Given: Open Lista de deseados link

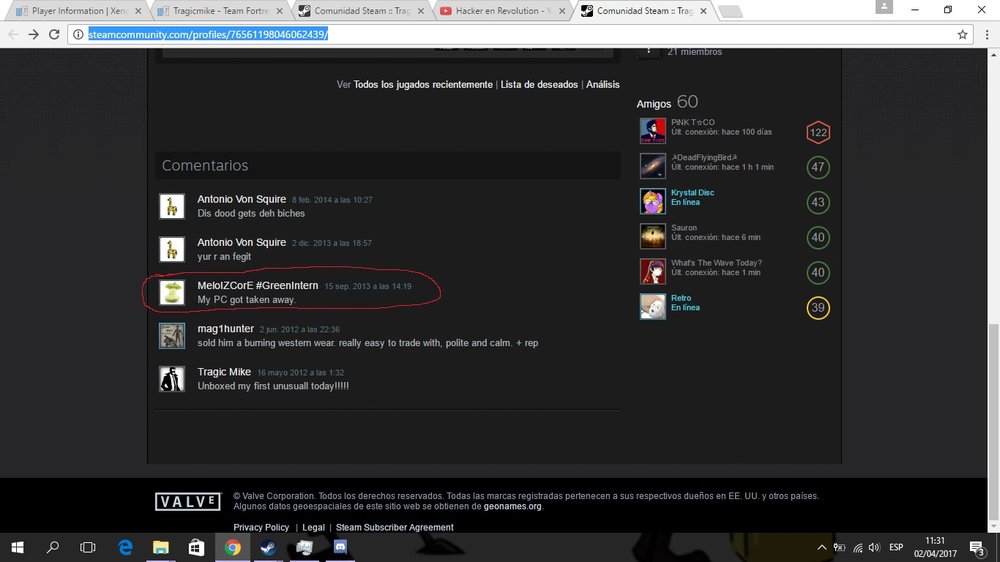Looking at the screenshot, I should pos(539,84).
